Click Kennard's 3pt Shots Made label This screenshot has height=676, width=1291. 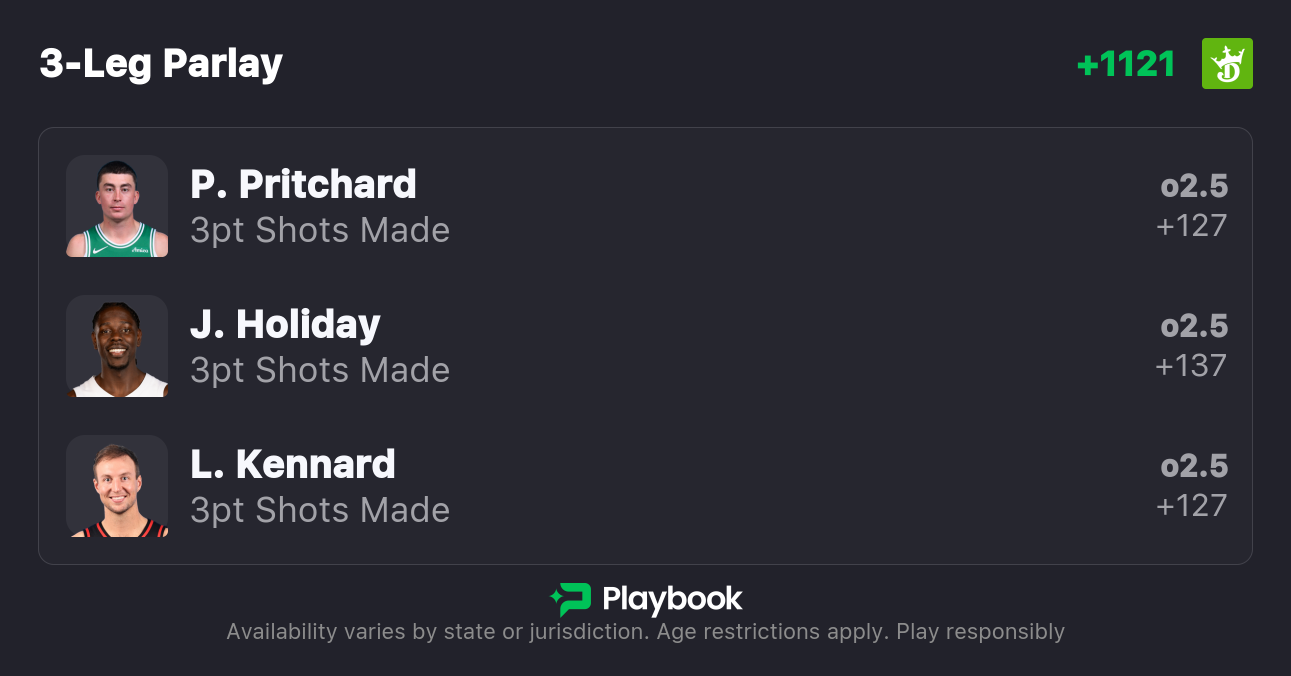click(x=320, y=510)
